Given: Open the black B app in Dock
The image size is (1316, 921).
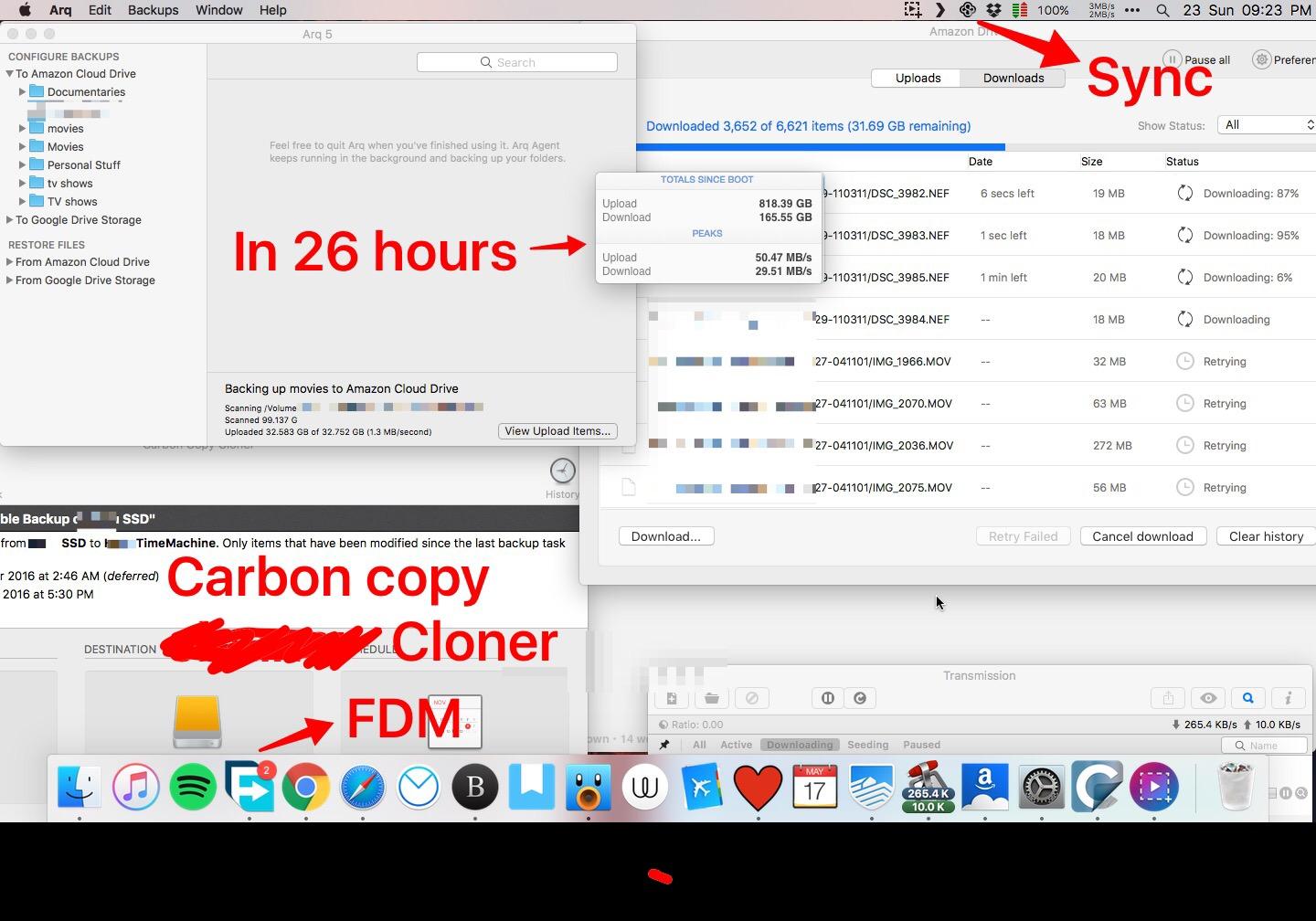Looking at the screenshot, I should (x=475, y=787).
